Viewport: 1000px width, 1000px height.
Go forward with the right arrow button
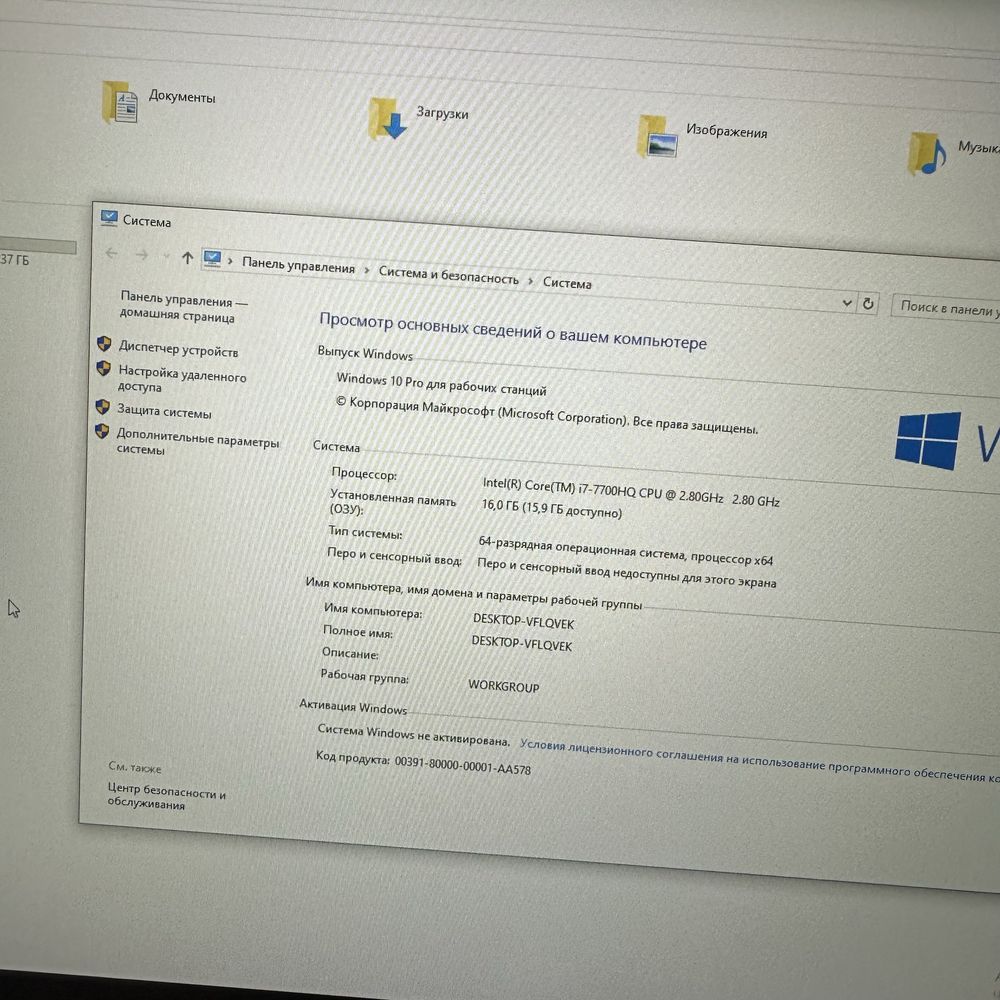(142, 255)
